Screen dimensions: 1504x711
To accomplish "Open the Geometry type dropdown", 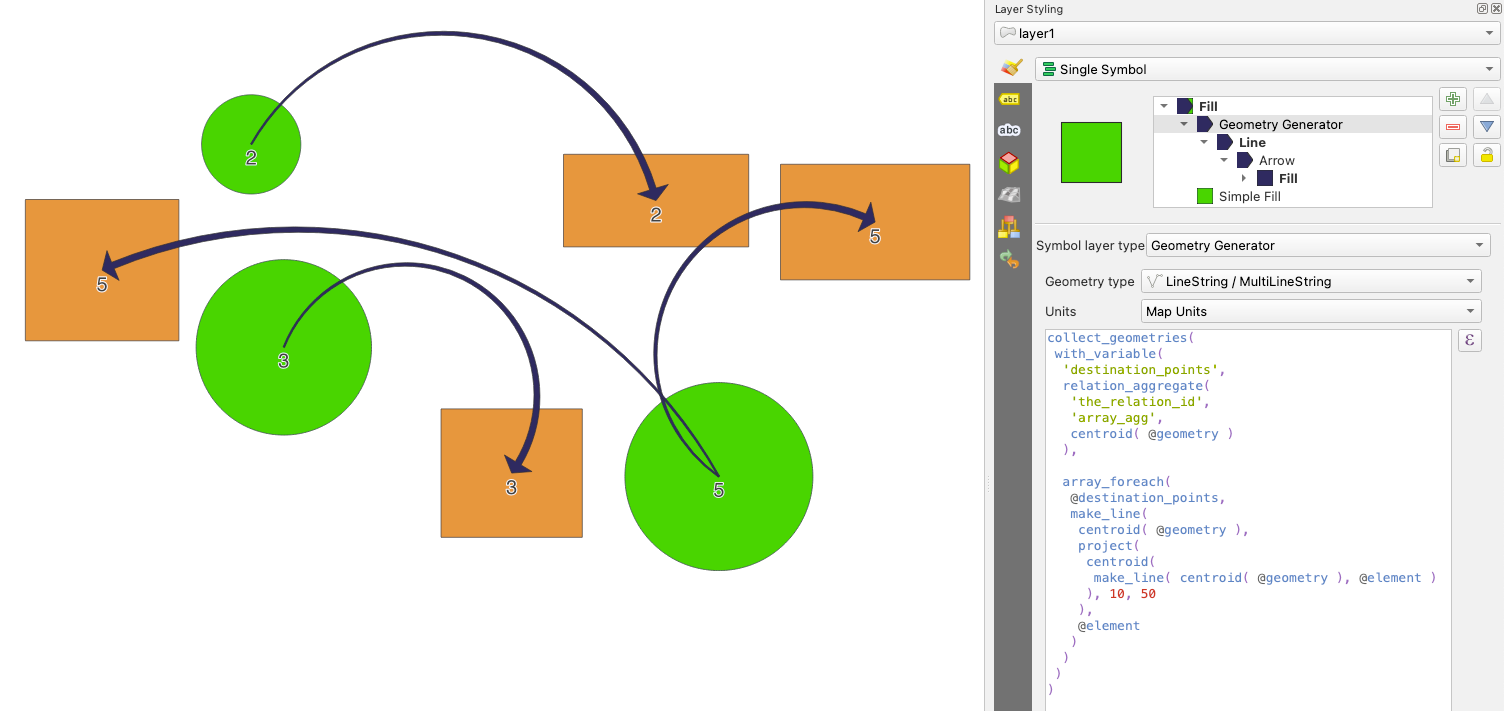I will tap(1310, 282).
